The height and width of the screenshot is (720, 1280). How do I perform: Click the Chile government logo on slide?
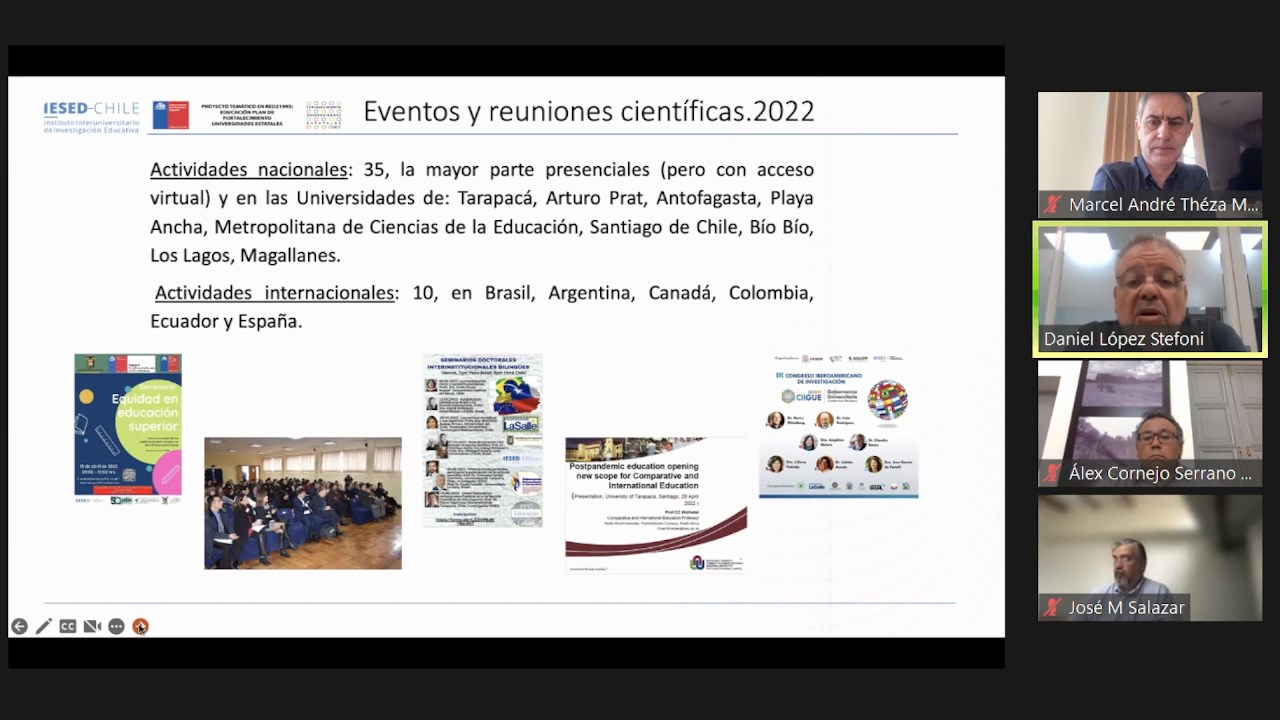pyautogui.click(x=171, y=115)
